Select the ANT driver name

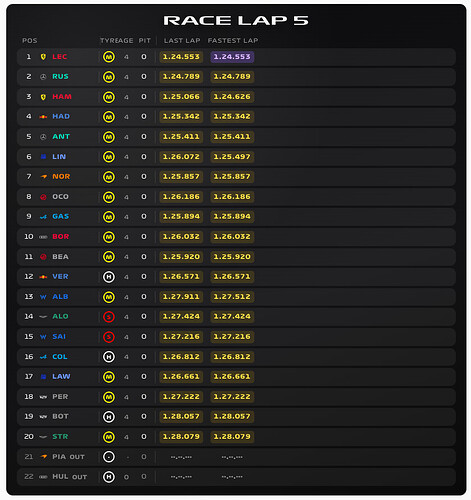click(61, 136)
